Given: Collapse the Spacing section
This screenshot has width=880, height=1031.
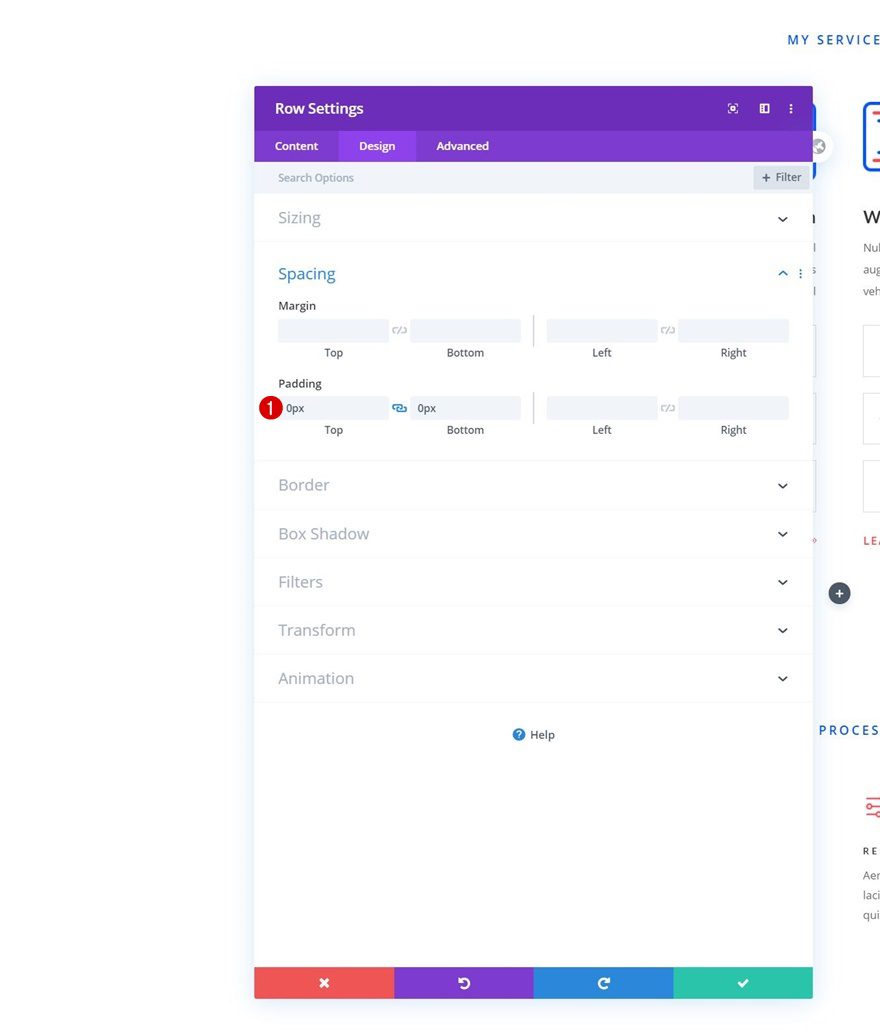Looking at the screenshot, I should pos(782,273).
